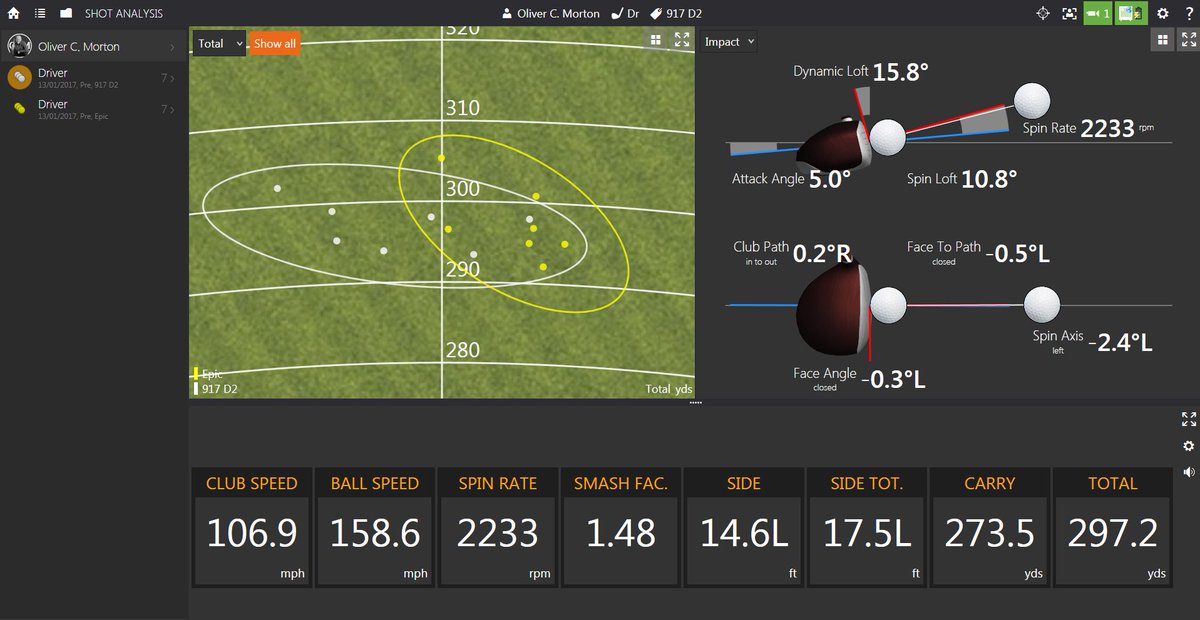Click the player icon beside Oliver C. Morton
Screen dimensions: 1200x620
tap(507, 14)
